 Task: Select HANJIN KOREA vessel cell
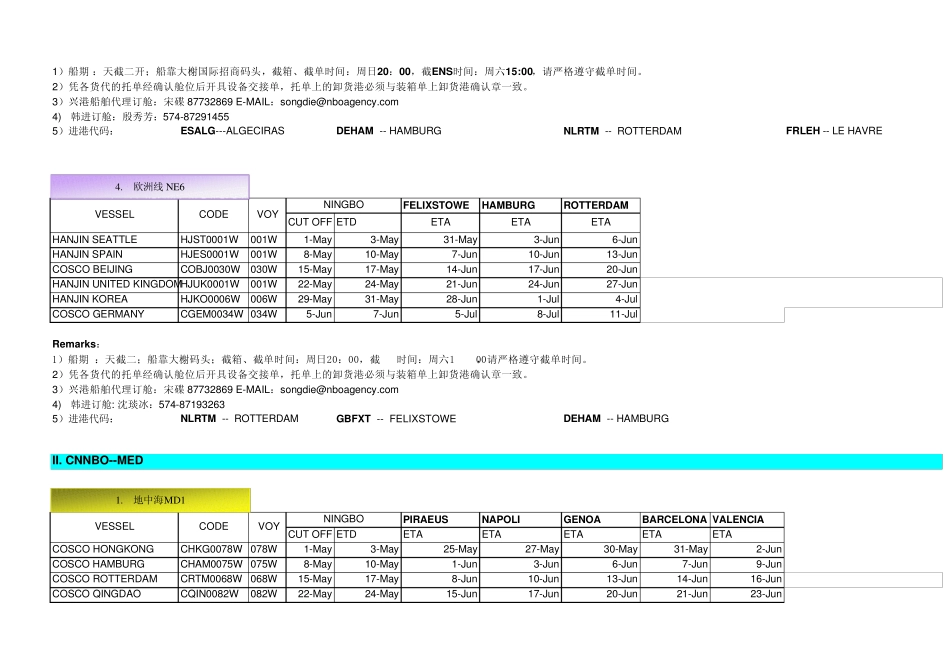[115, 299]
